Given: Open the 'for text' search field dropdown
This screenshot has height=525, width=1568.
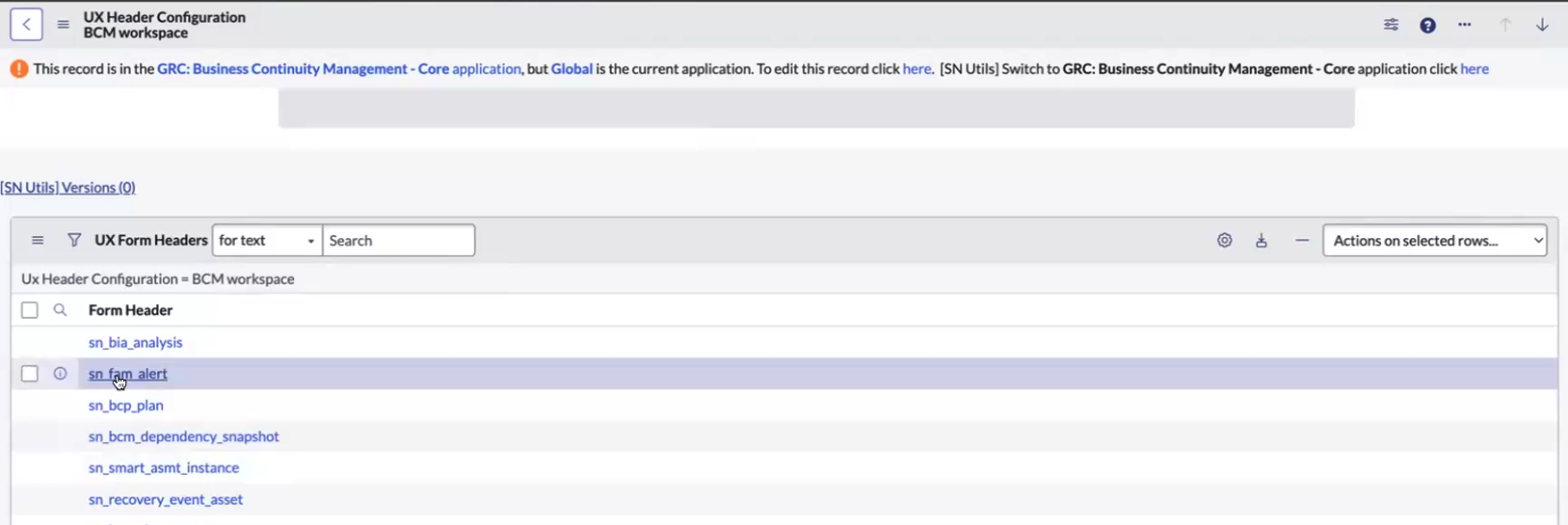Looking at the screenshot, I should (x=267, y=241).
